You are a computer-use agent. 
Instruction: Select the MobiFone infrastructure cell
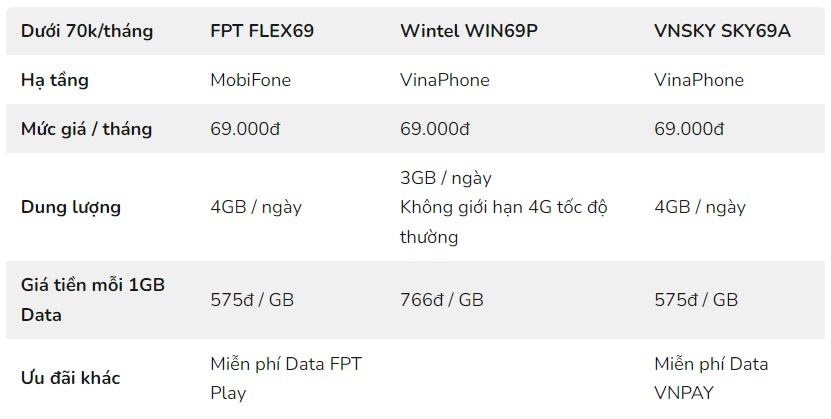[x=250, y=80]
